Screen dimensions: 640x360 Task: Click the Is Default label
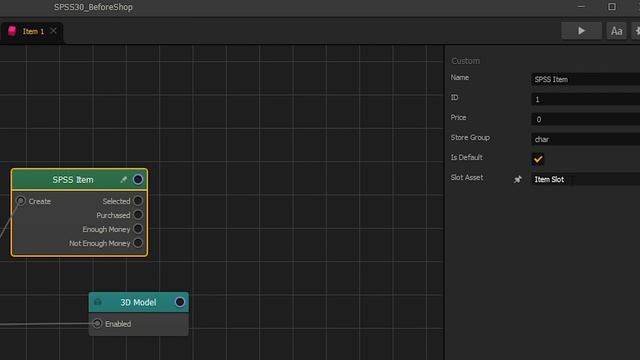point(467,158)
